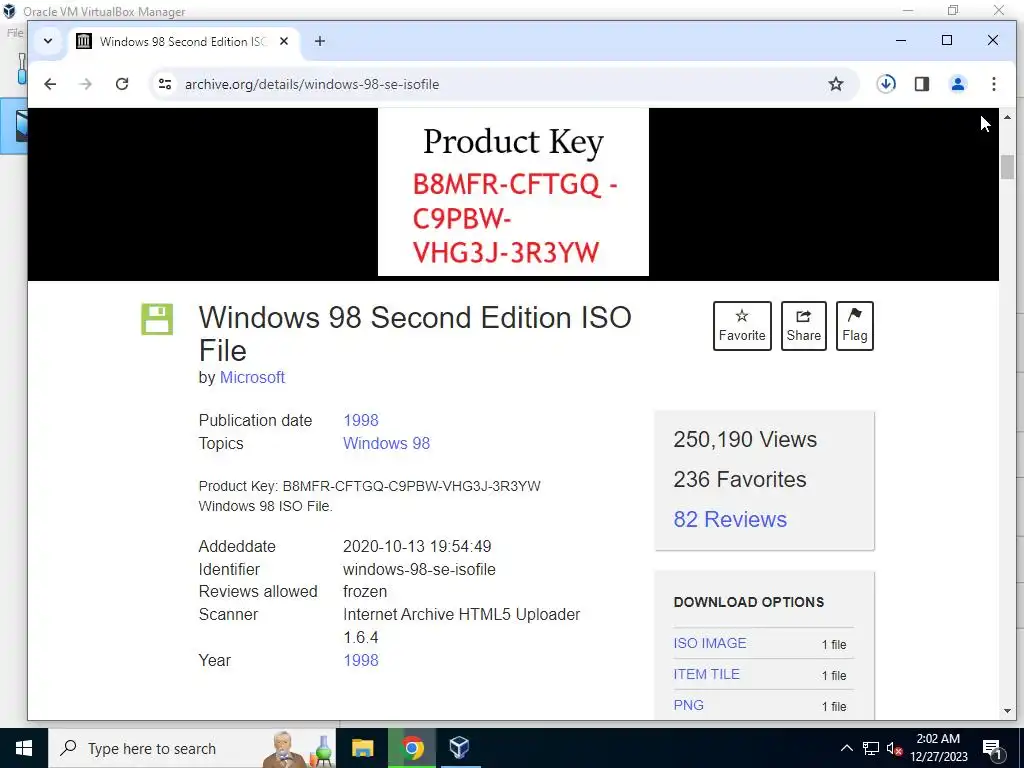Open the network tray icon
The width and height of the screenshot is (1024, 768).
871,748
